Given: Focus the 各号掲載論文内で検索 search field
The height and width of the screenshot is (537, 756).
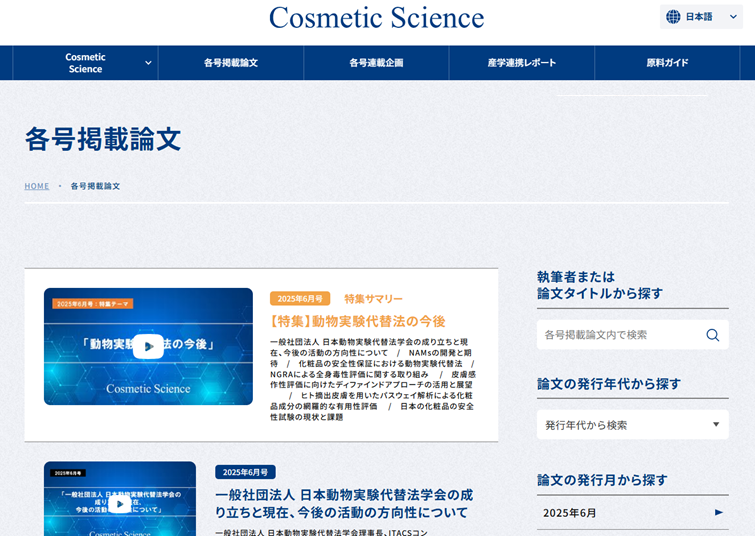Looking at the screenshot, I should click(633, 335).
